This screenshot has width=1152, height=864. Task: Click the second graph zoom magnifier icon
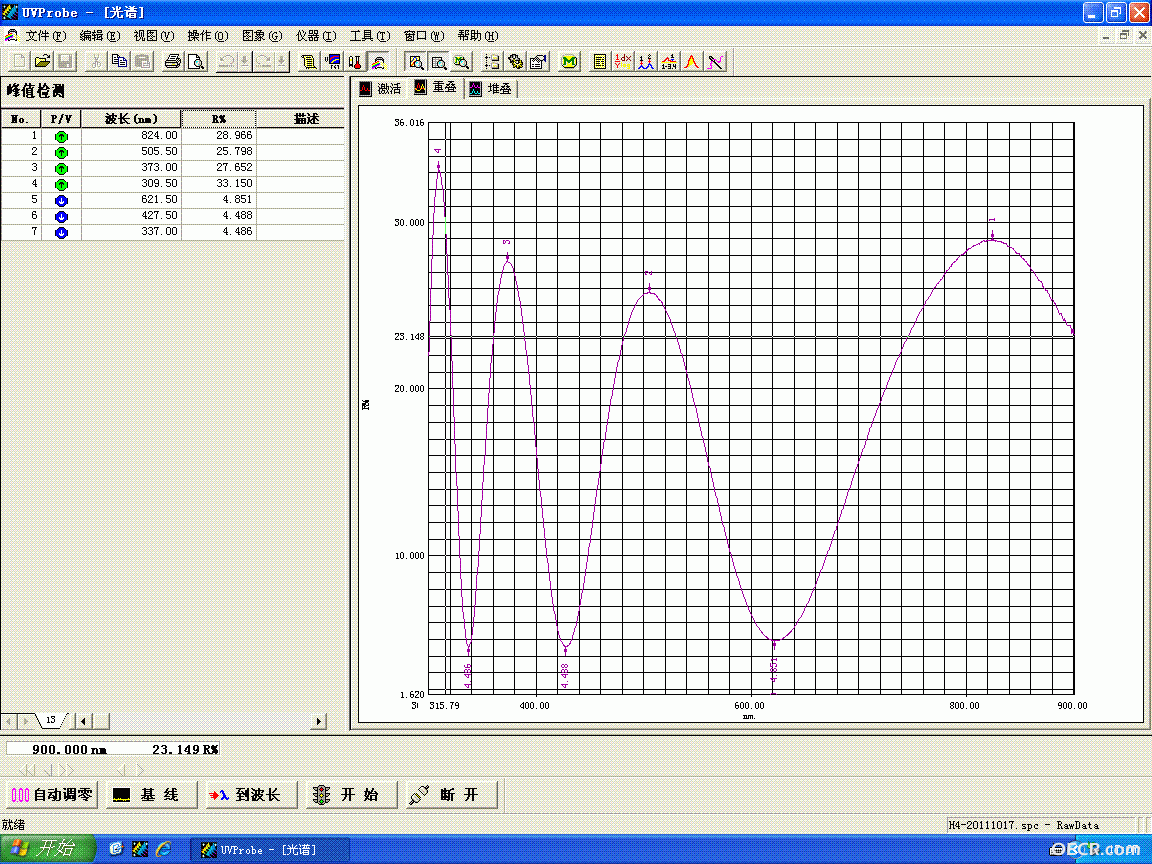pos(439,62)
